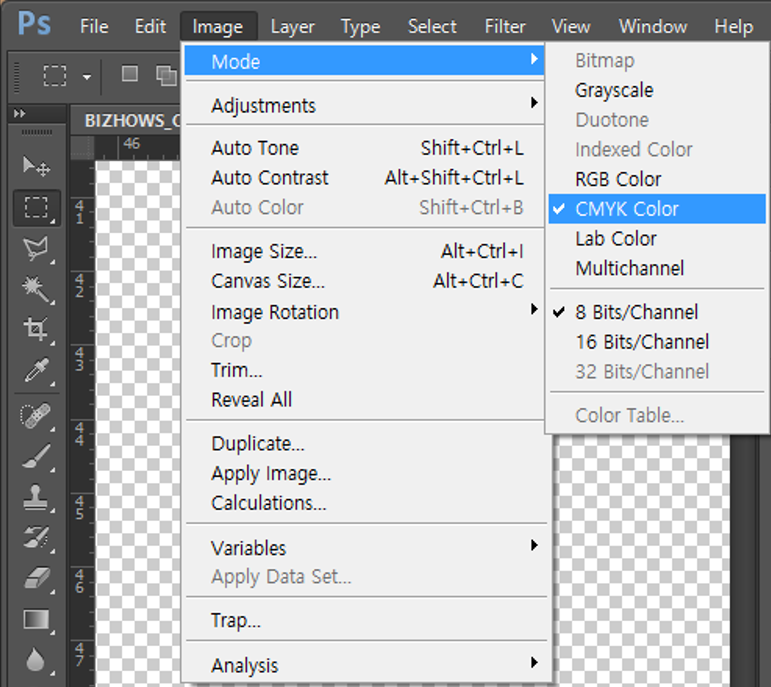Select the Healing Brush tool

point(36,416)
